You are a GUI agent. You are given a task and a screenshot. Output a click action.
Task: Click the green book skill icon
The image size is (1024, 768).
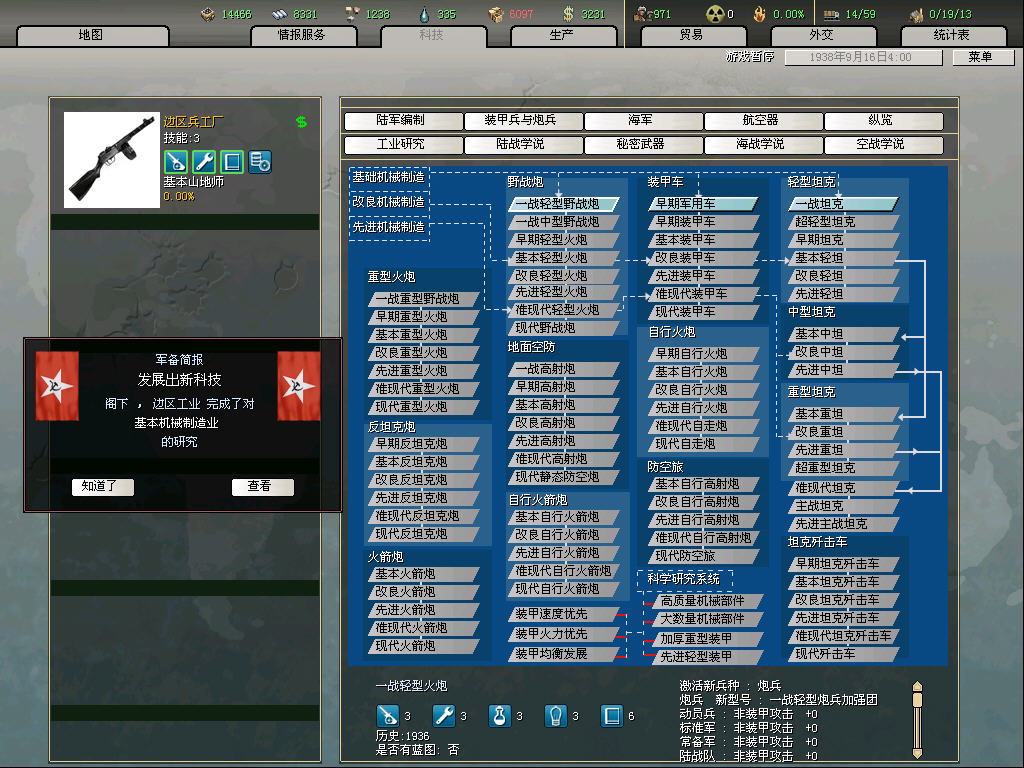(232, 162)
